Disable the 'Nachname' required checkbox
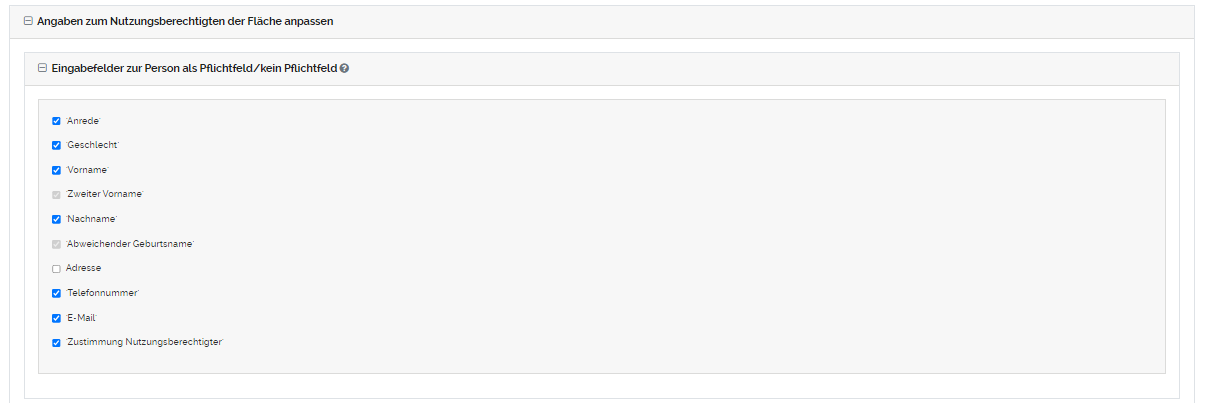Screen dimensions: 1205x403 [x=56, y=219]
